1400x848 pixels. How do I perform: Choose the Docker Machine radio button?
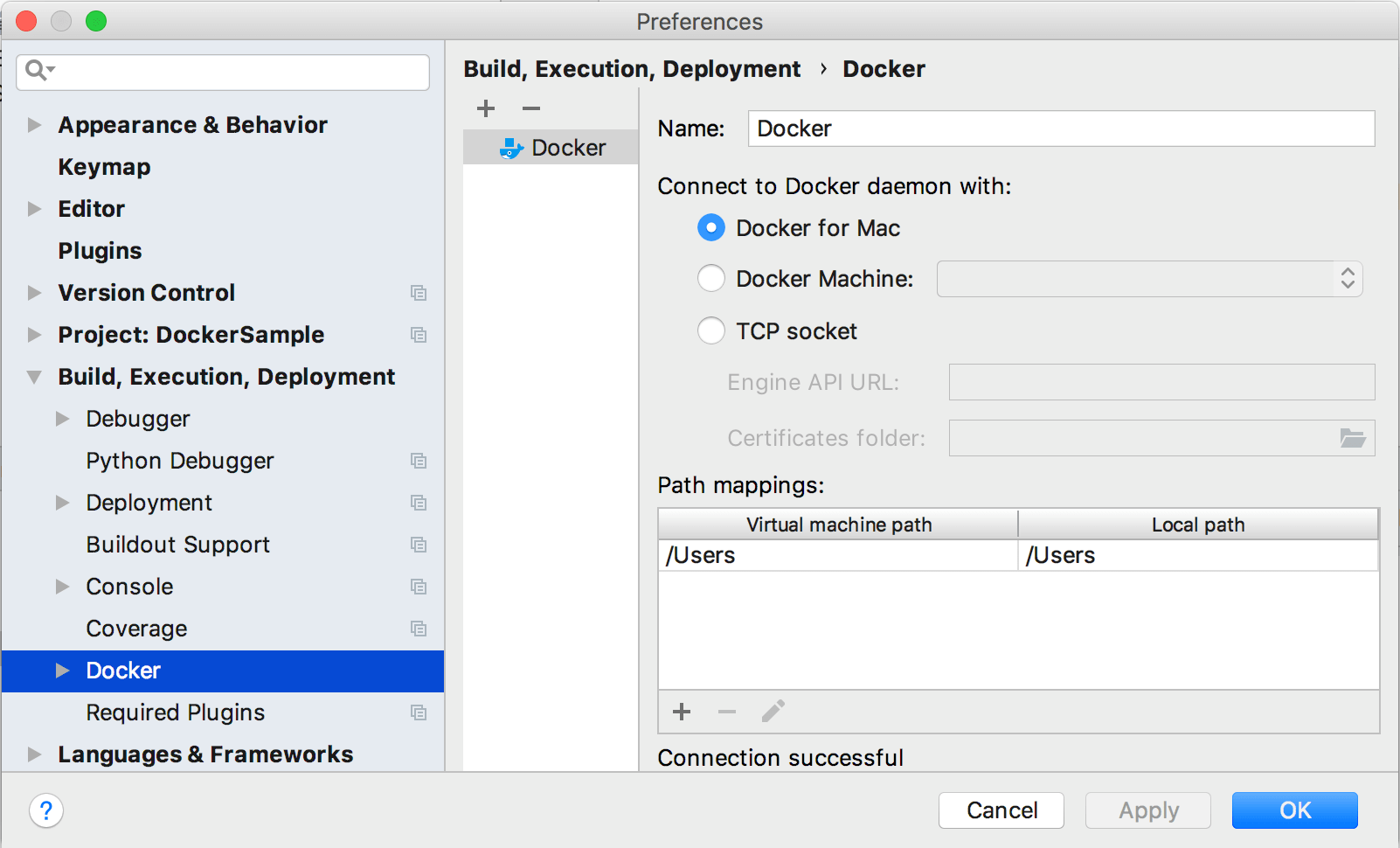[711, 279]
